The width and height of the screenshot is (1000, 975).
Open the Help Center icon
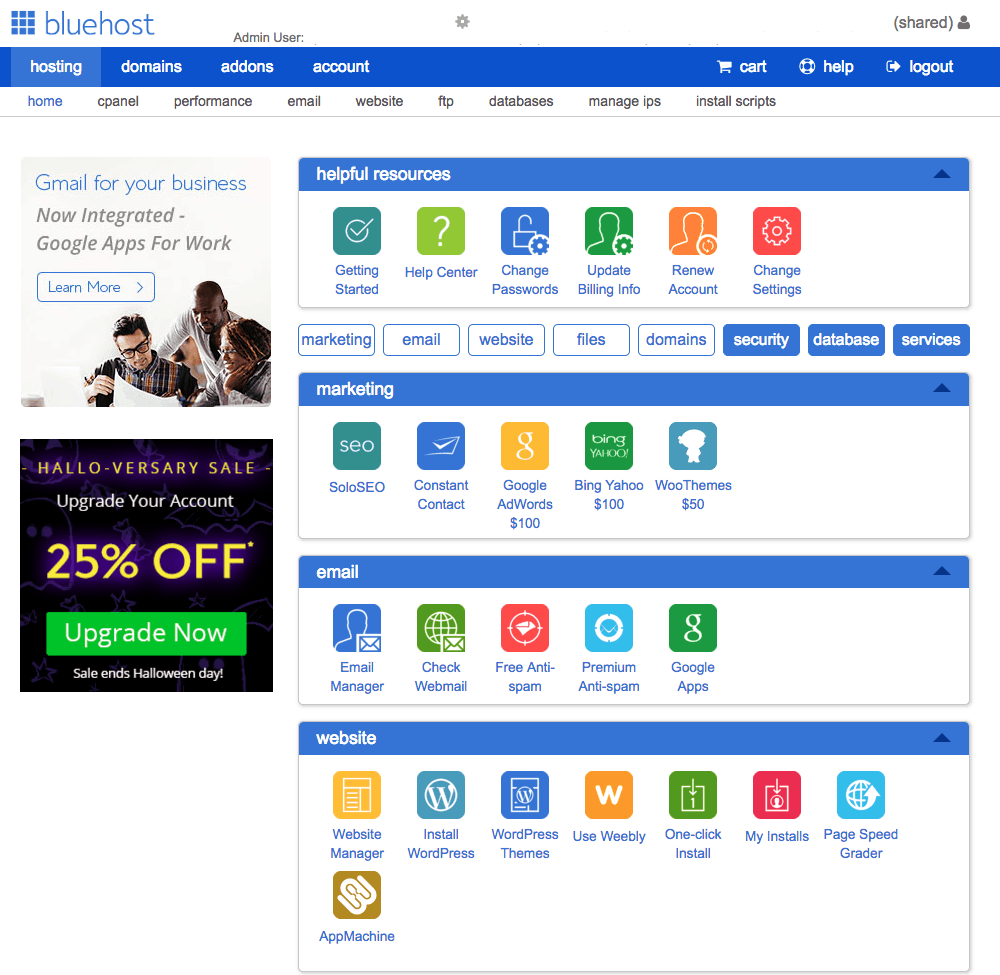[441, 231]
